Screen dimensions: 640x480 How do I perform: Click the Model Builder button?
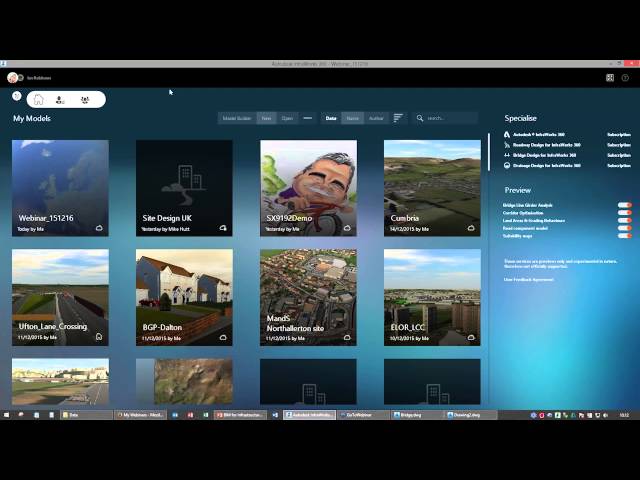tap(237, 118)
